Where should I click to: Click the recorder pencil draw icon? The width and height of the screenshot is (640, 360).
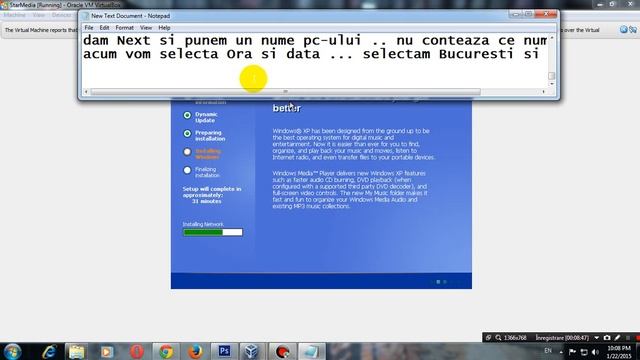tap(618, 338)
